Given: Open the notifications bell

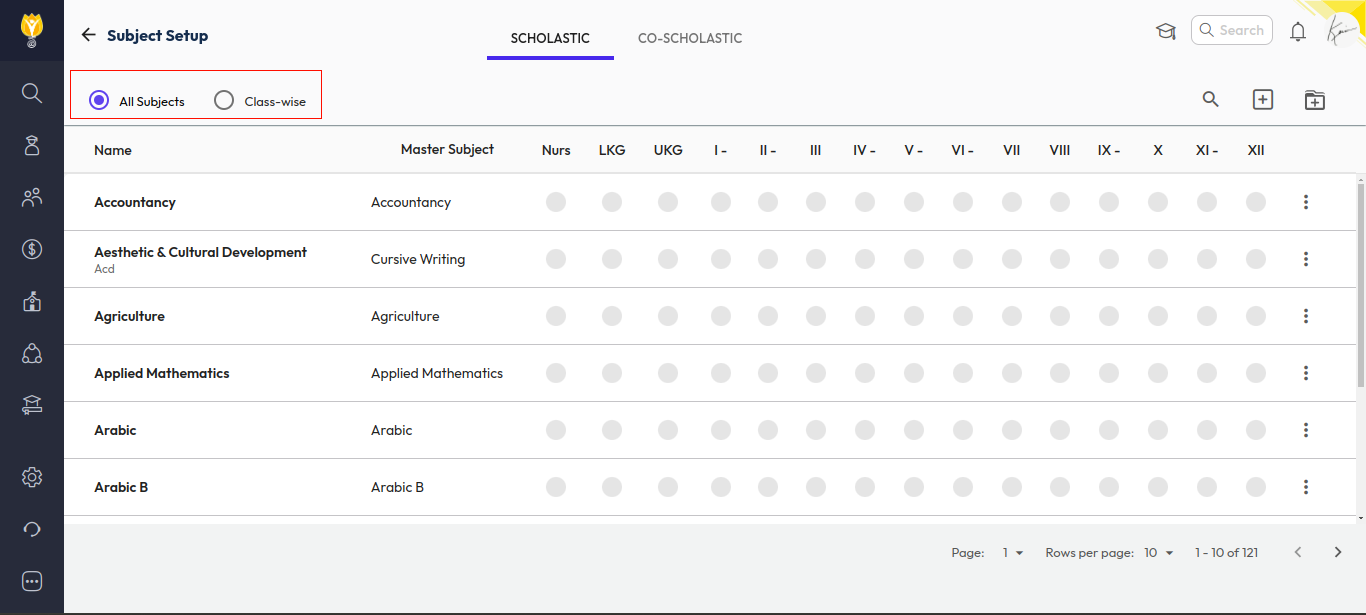Looking at the screenshot, I should [1298, 31].
